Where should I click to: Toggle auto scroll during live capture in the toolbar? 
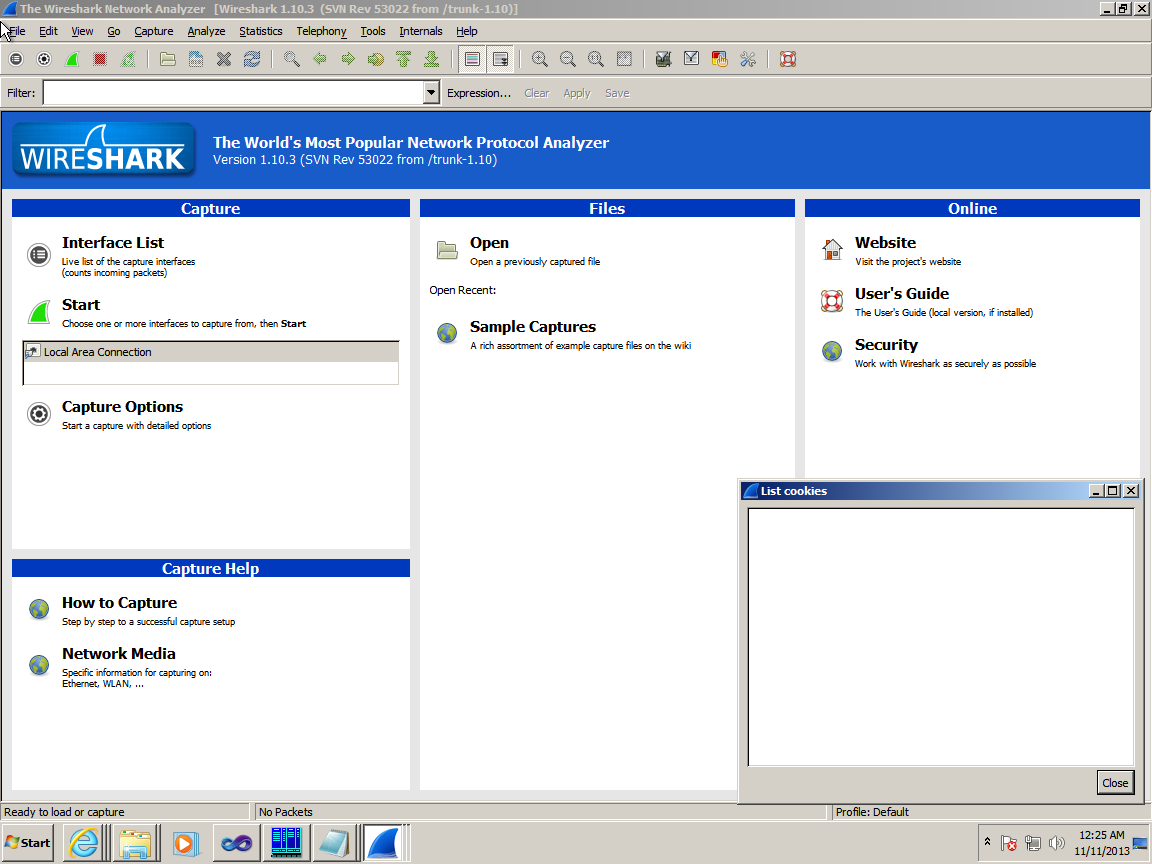click(500, 60)
